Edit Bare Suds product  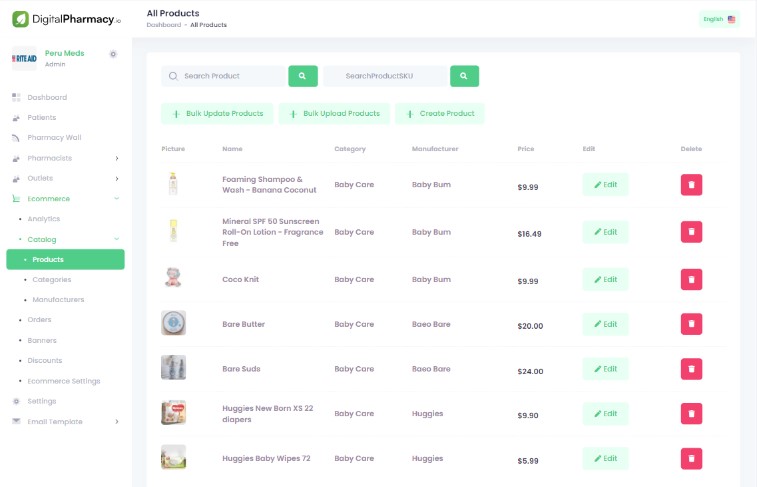click(x=605, y=369)
